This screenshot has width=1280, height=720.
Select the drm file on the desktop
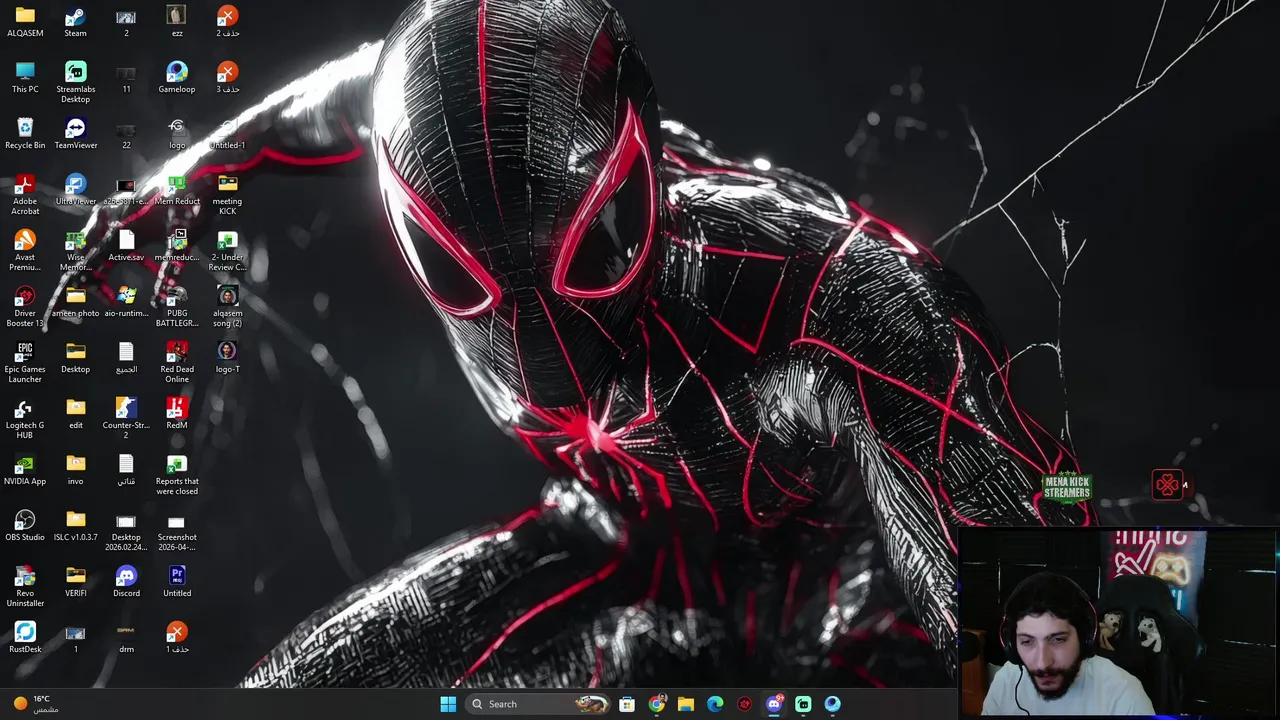click(126, 637)
